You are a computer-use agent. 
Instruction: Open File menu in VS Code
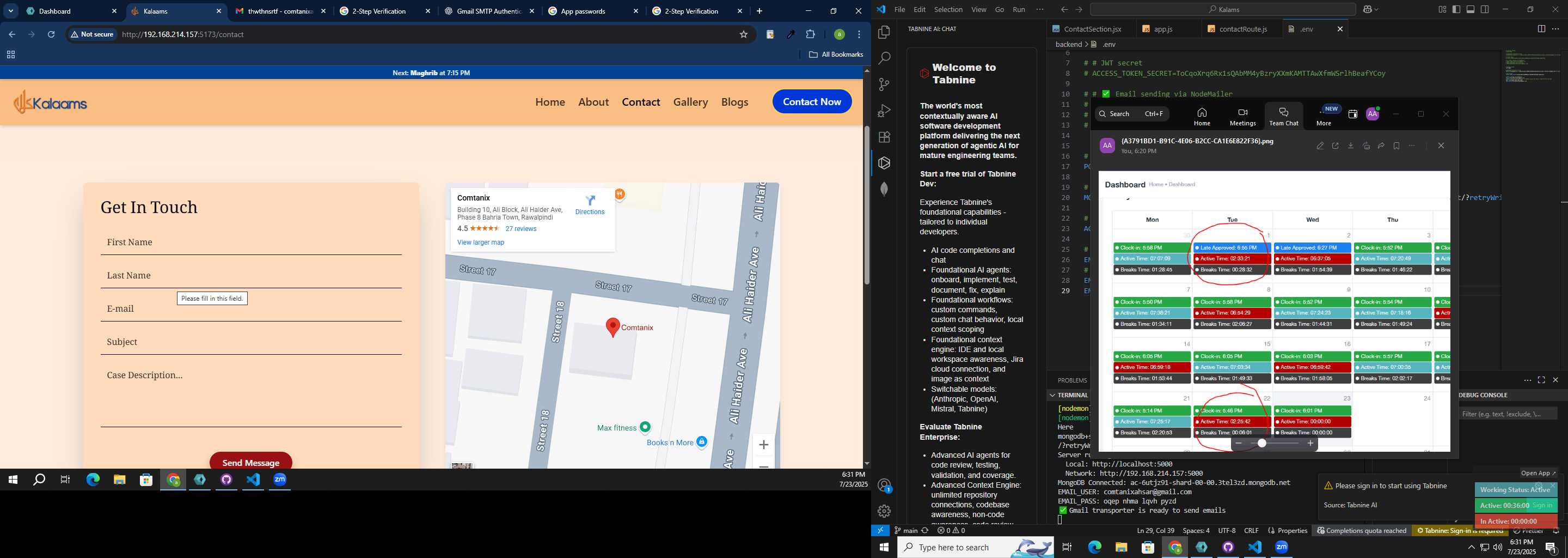pos(899,10)
